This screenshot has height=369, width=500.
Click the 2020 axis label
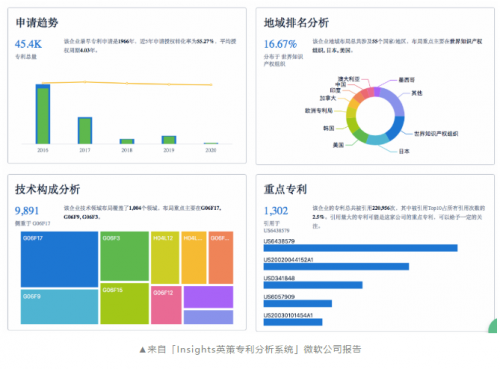(211, 150)
